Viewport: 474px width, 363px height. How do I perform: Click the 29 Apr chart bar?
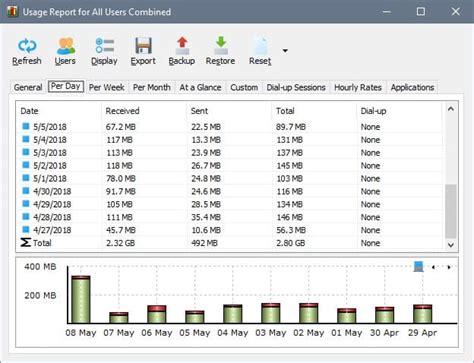[x=423, y=314]
